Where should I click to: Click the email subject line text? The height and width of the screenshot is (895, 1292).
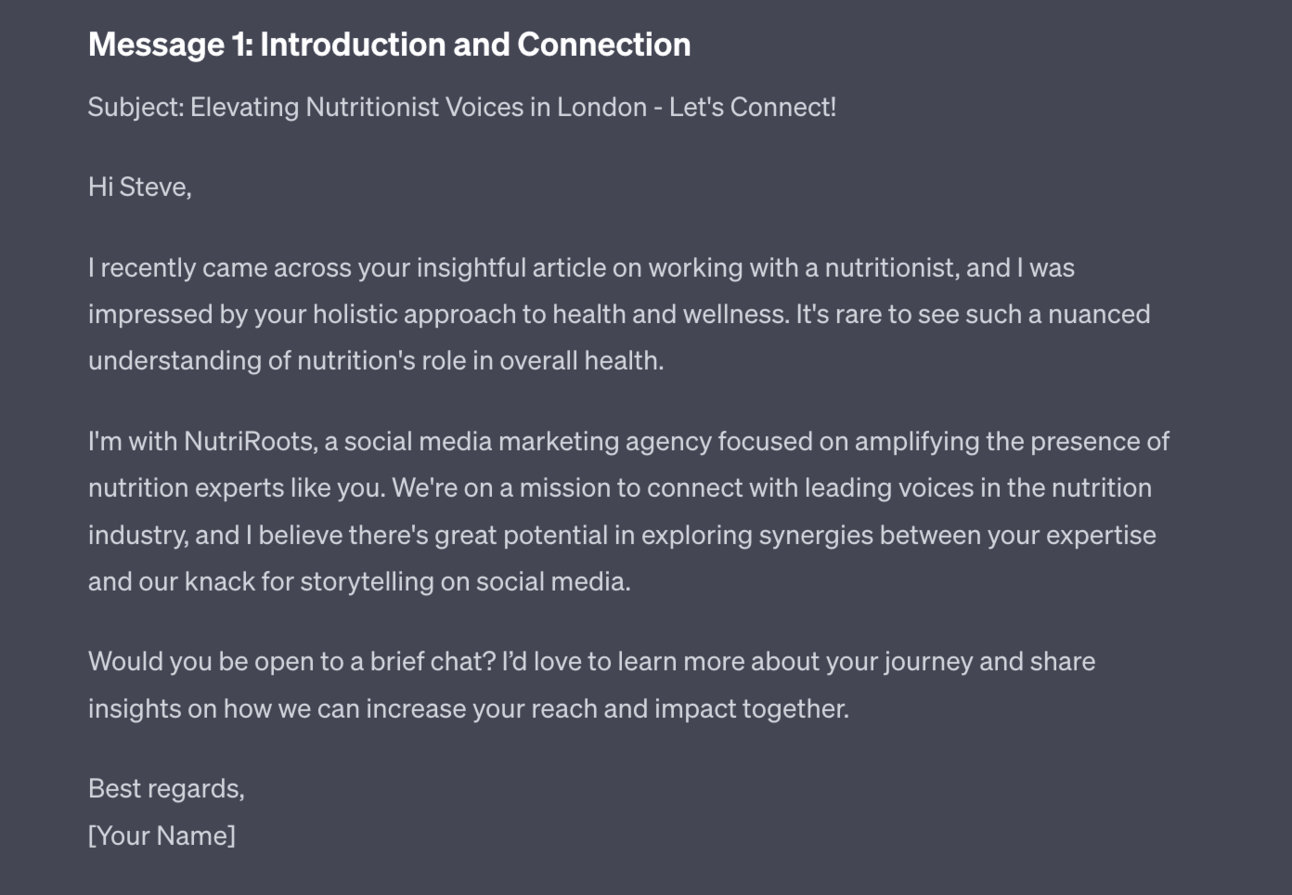[461, 107]
